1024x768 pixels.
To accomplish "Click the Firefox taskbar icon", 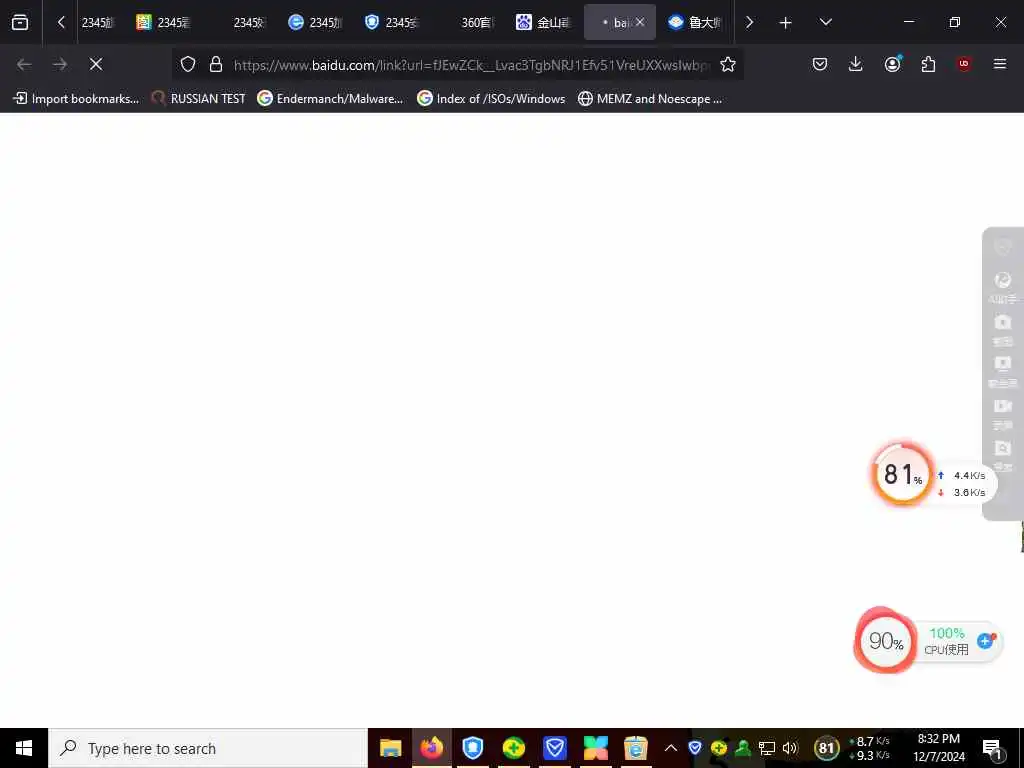I will [x=432, y=748].
